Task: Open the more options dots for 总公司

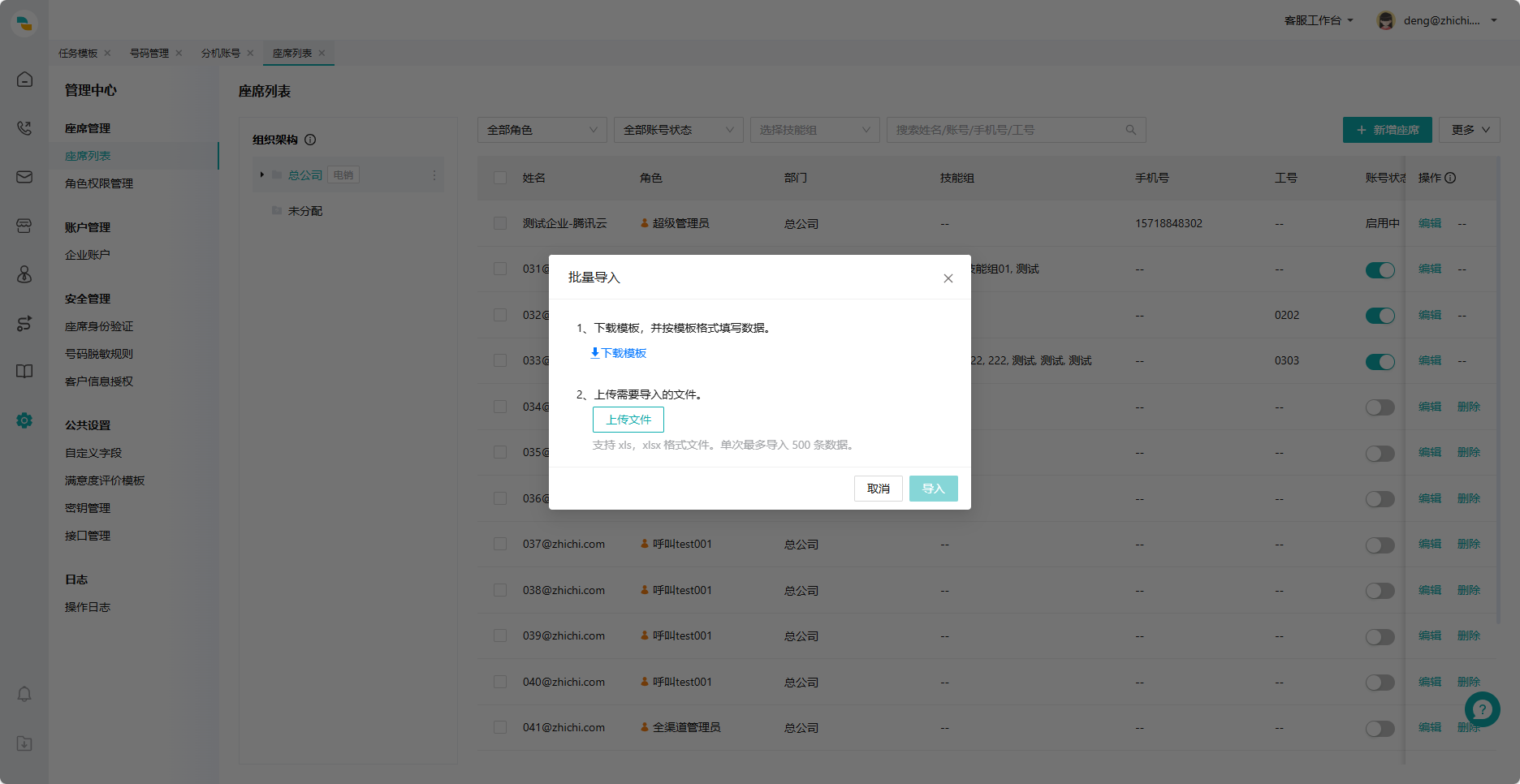Action: point(434,175)
